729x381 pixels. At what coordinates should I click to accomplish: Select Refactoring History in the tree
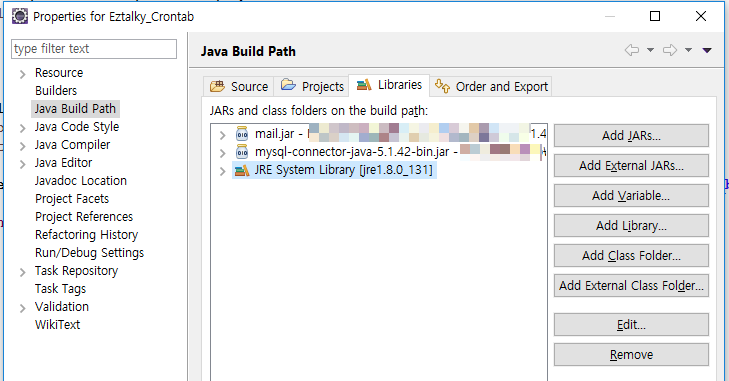86,235
